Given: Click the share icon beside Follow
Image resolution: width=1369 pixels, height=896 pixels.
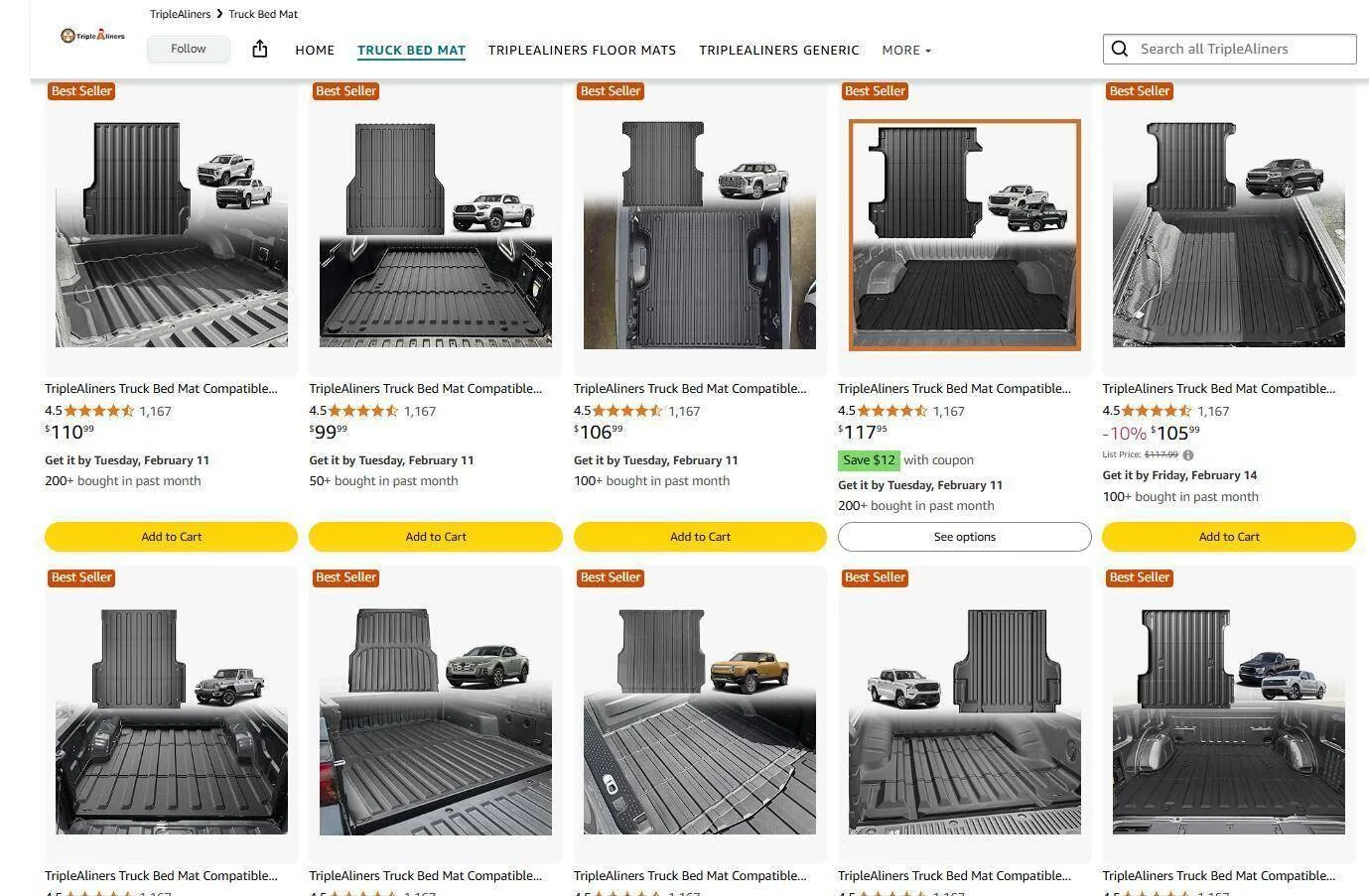Looking at the screenshot, I should [260, 49].
